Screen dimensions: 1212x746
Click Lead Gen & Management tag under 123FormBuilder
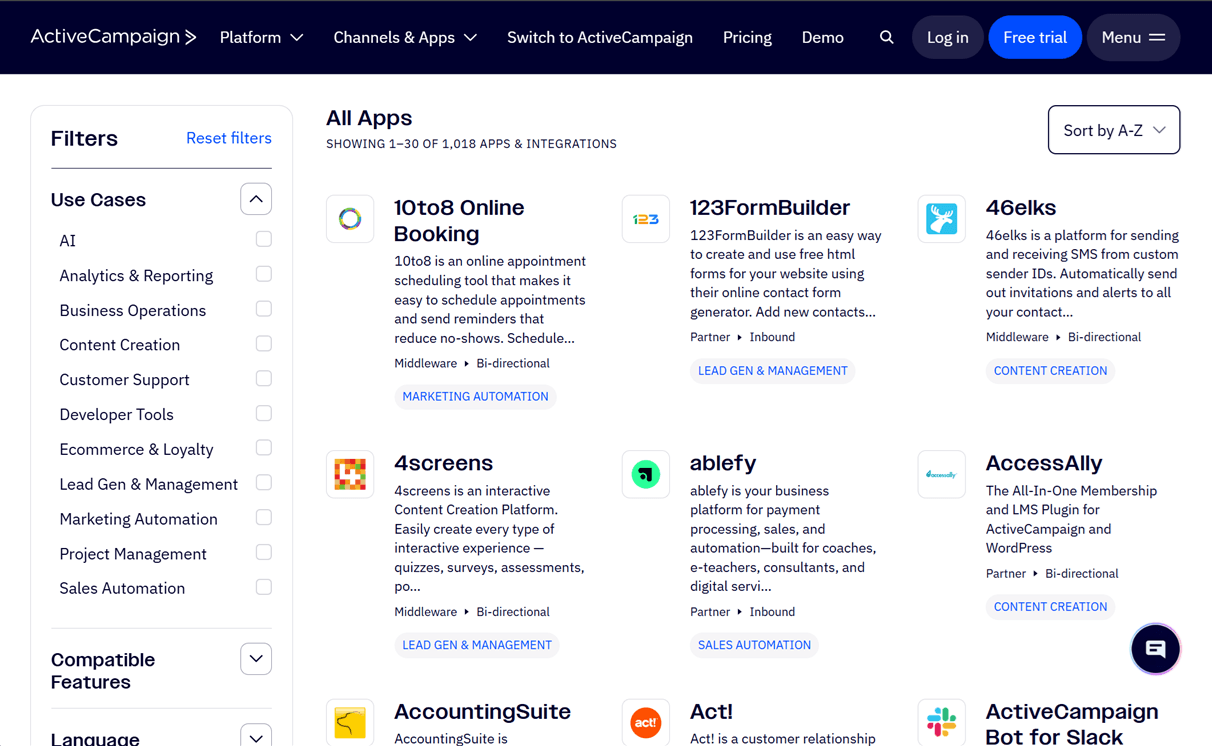[773, 371]
